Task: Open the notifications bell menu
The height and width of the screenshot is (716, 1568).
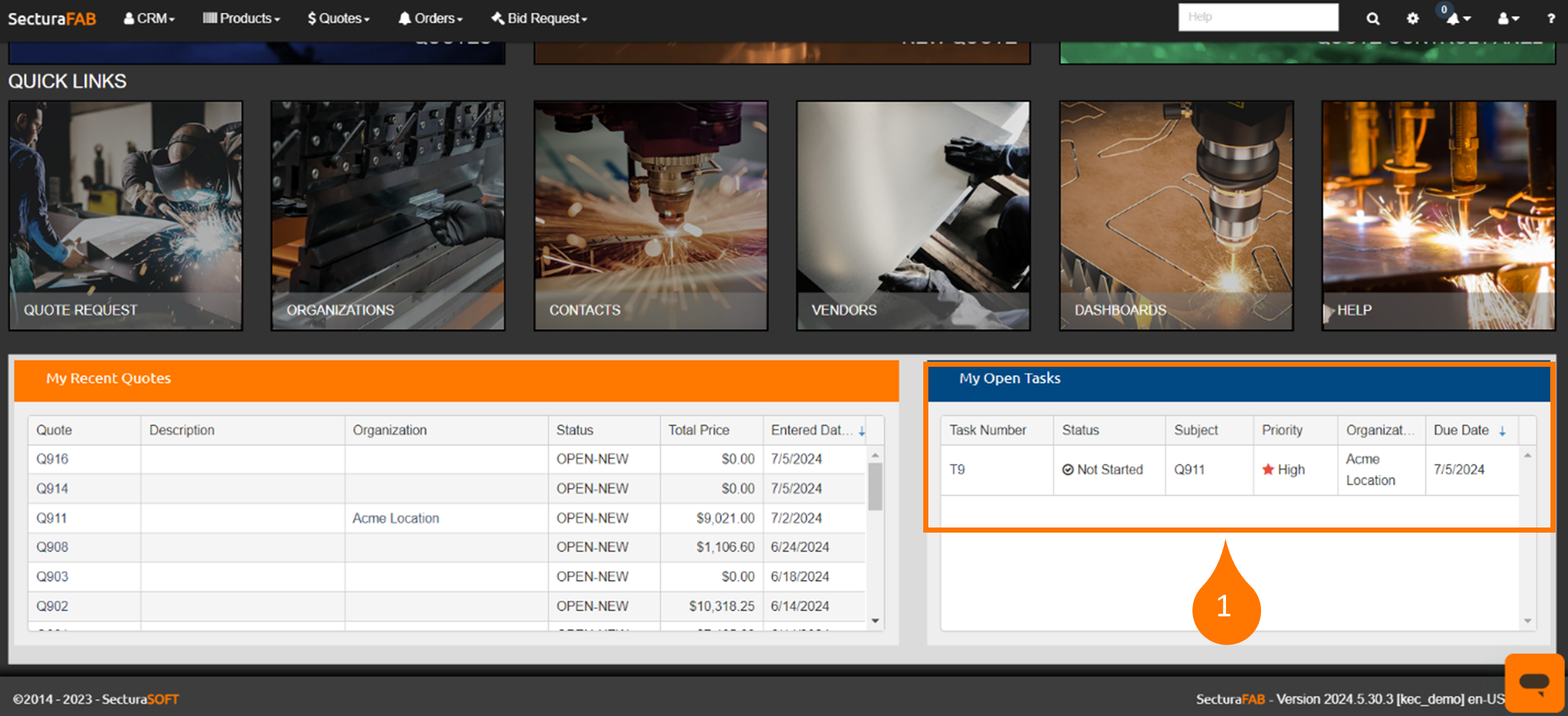Action: 1456,19
